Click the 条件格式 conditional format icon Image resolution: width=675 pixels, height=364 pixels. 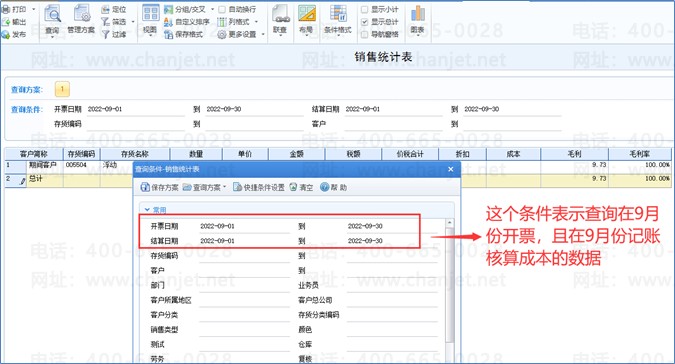click(338, 14)
